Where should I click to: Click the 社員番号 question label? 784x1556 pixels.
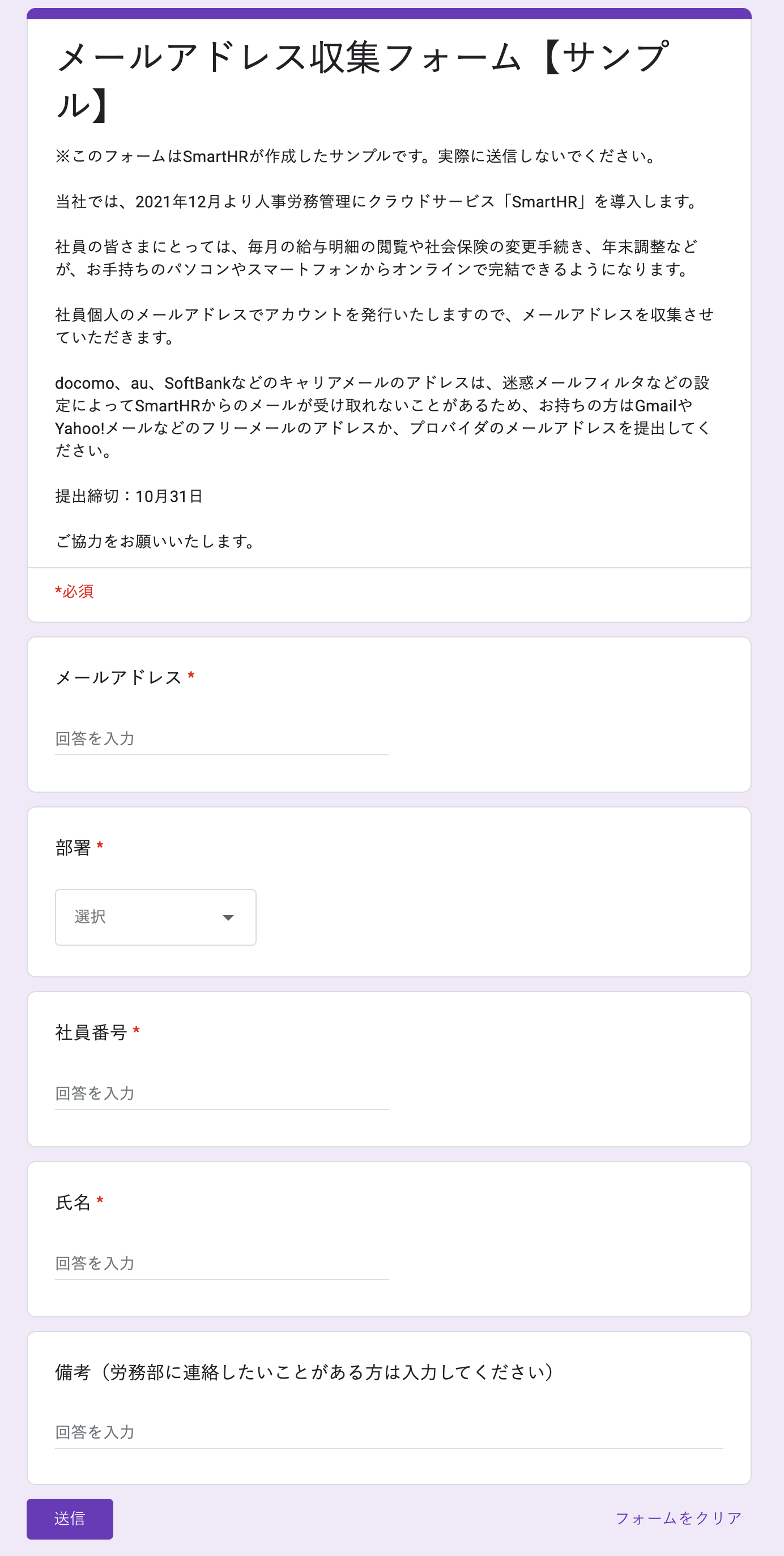point(91,1033)
